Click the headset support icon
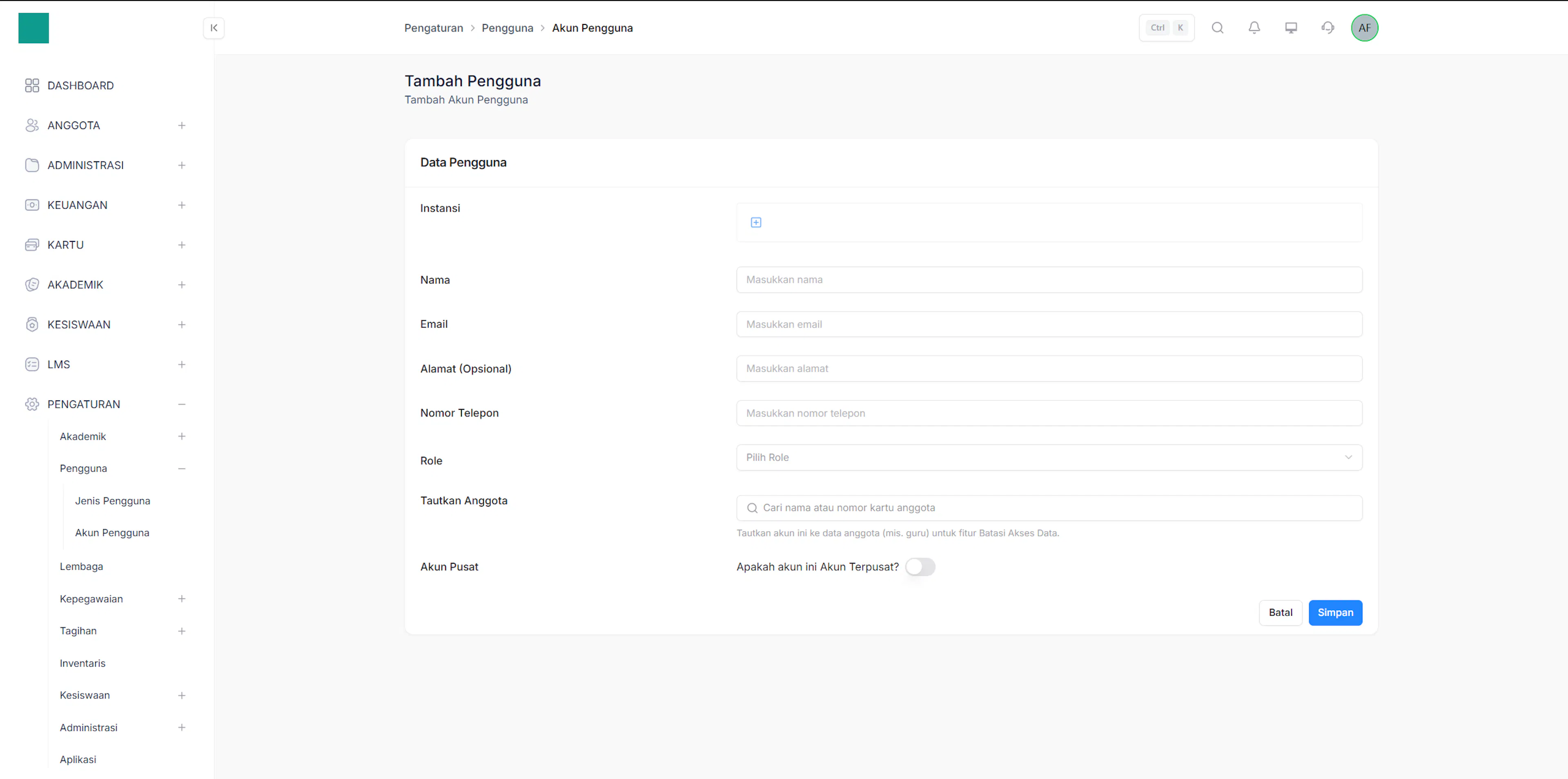 click(x=1327, y=28)
